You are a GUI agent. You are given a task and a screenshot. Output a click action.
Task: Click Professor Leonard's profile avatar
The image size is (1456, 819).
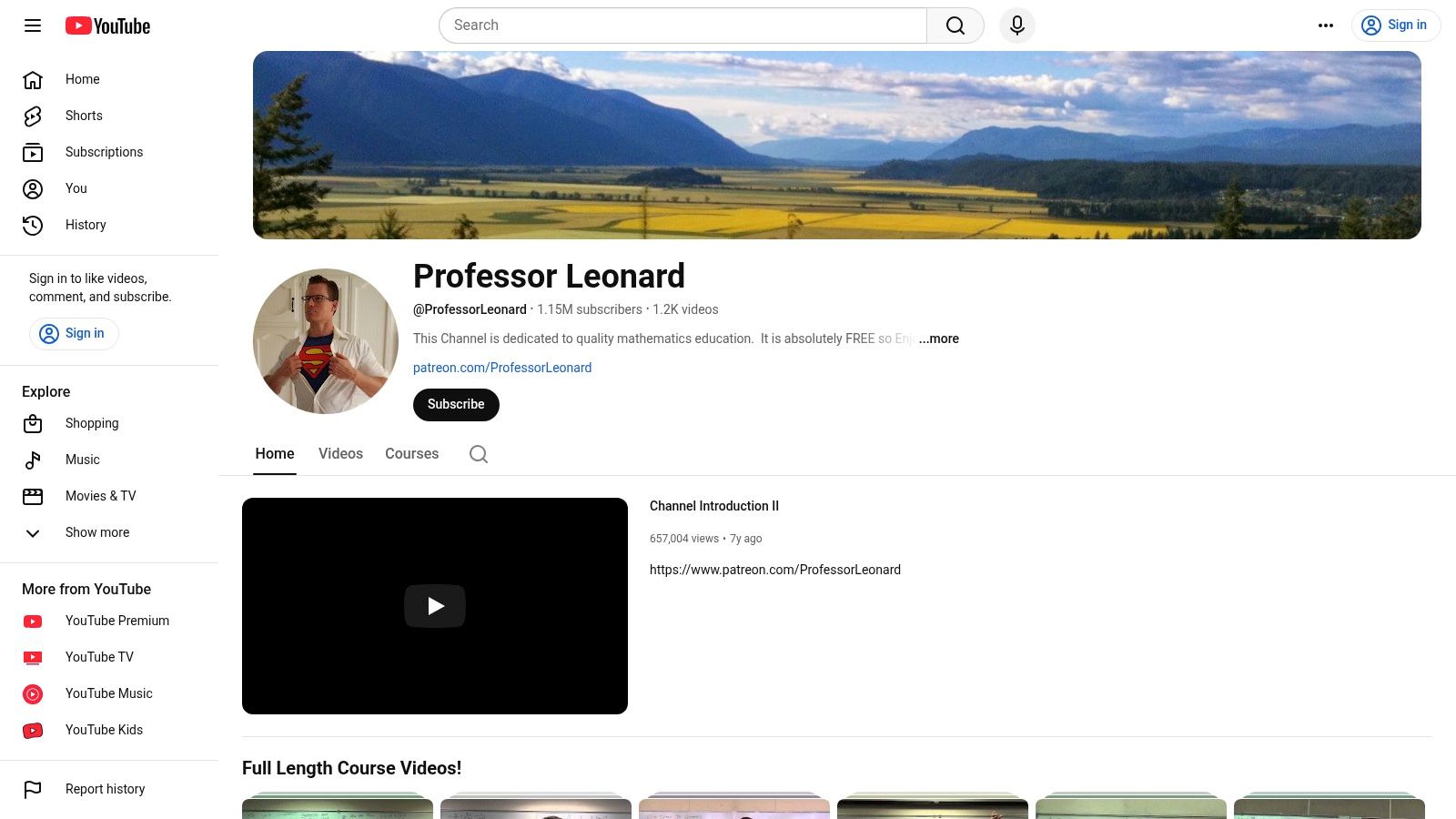point(326,341)
